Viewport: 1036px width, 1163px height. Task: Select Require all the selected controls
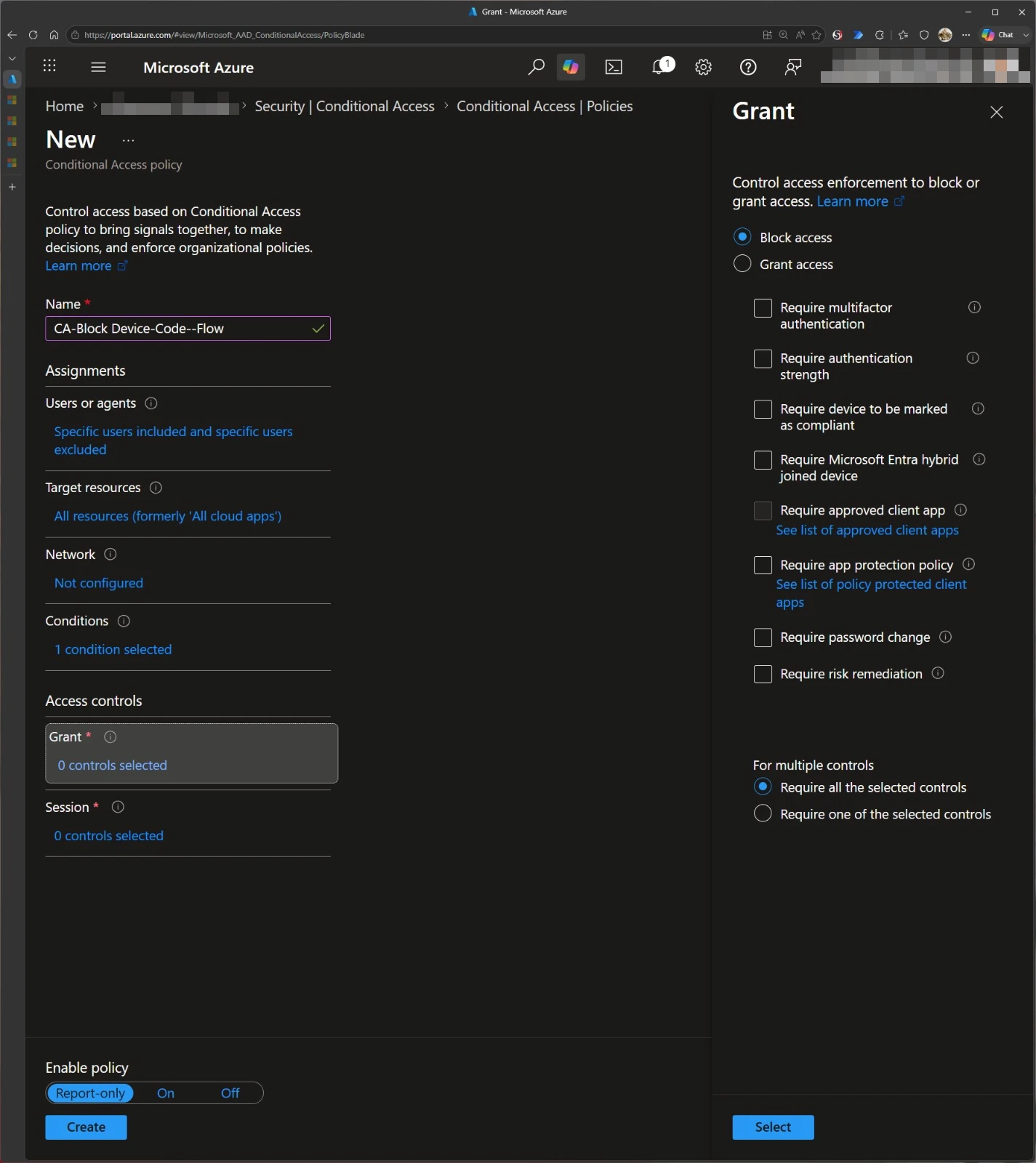click(763, 787)
